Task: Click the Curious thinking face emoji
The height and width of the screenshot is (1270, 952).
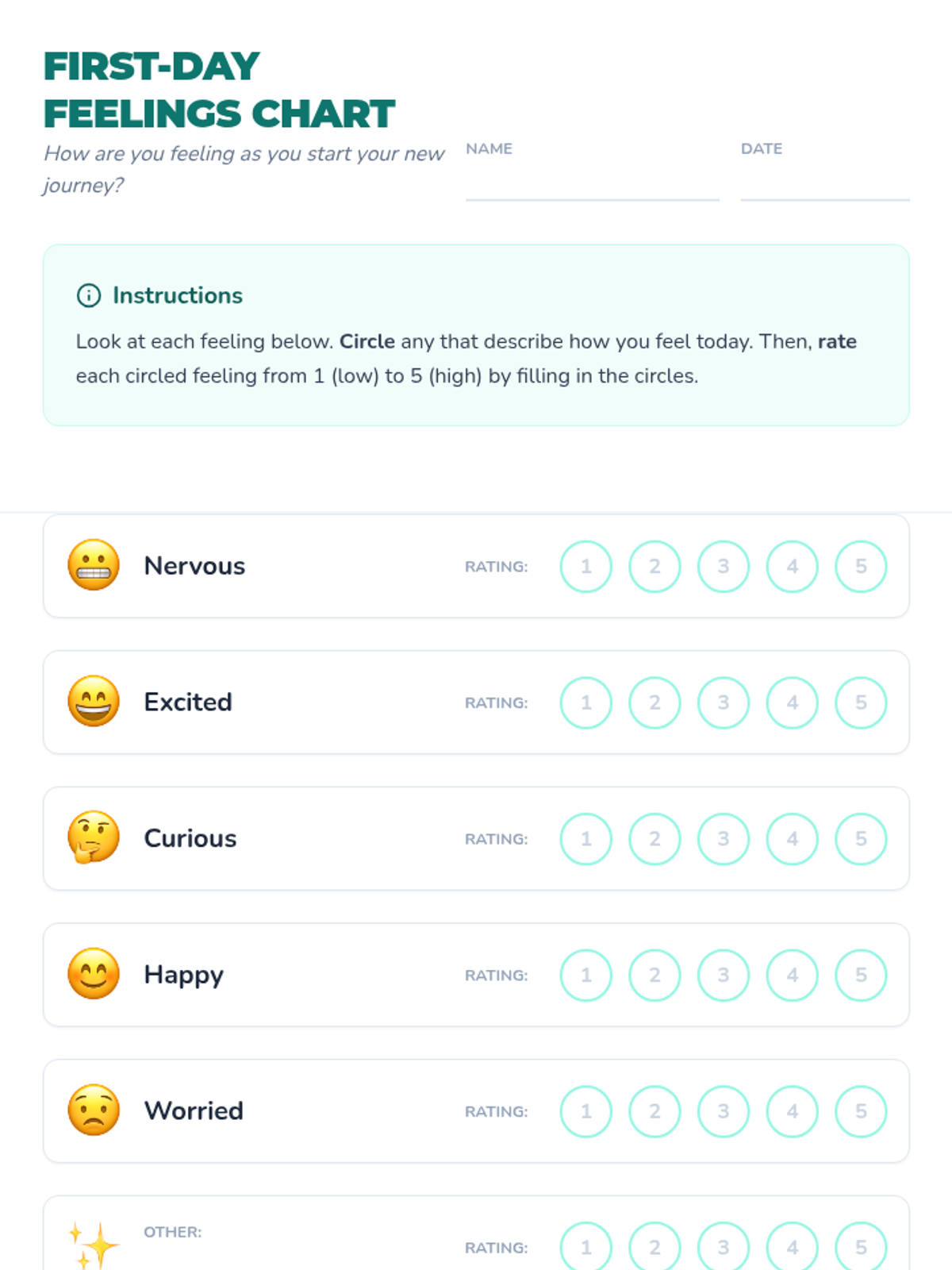Action: pos(94,837)
